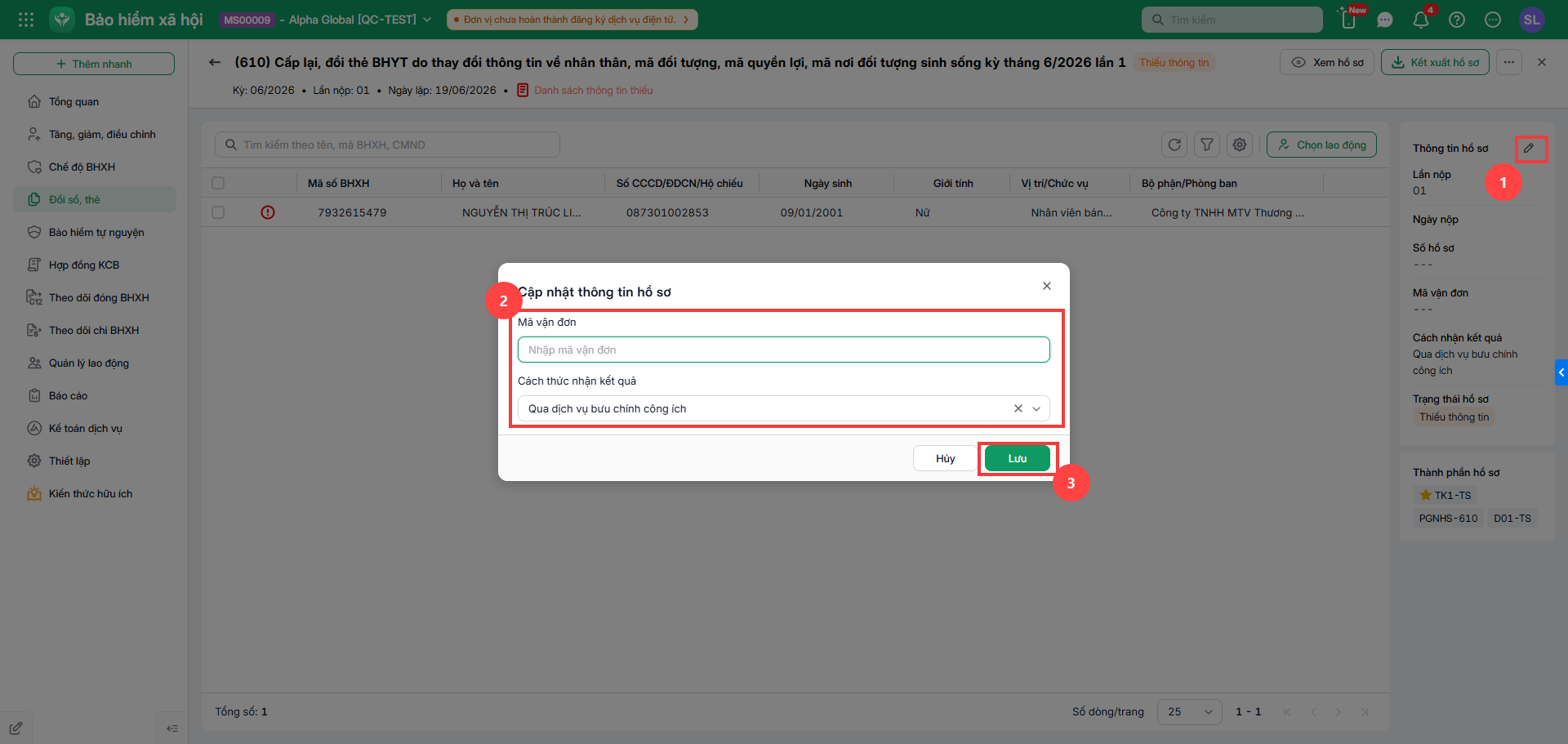Open Tổng quan in sidebar
Screen dimensions: 1568x744
pos(94,101)
